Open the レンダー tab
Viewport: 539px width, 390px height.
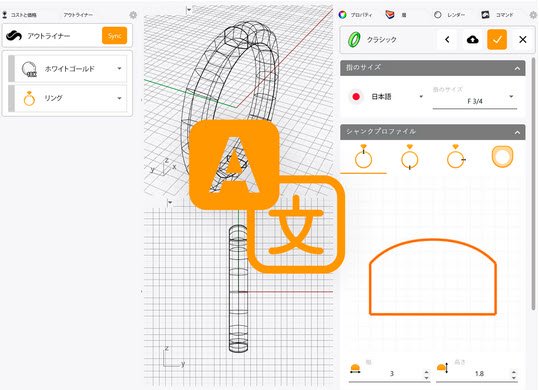(x=450, y=15)
